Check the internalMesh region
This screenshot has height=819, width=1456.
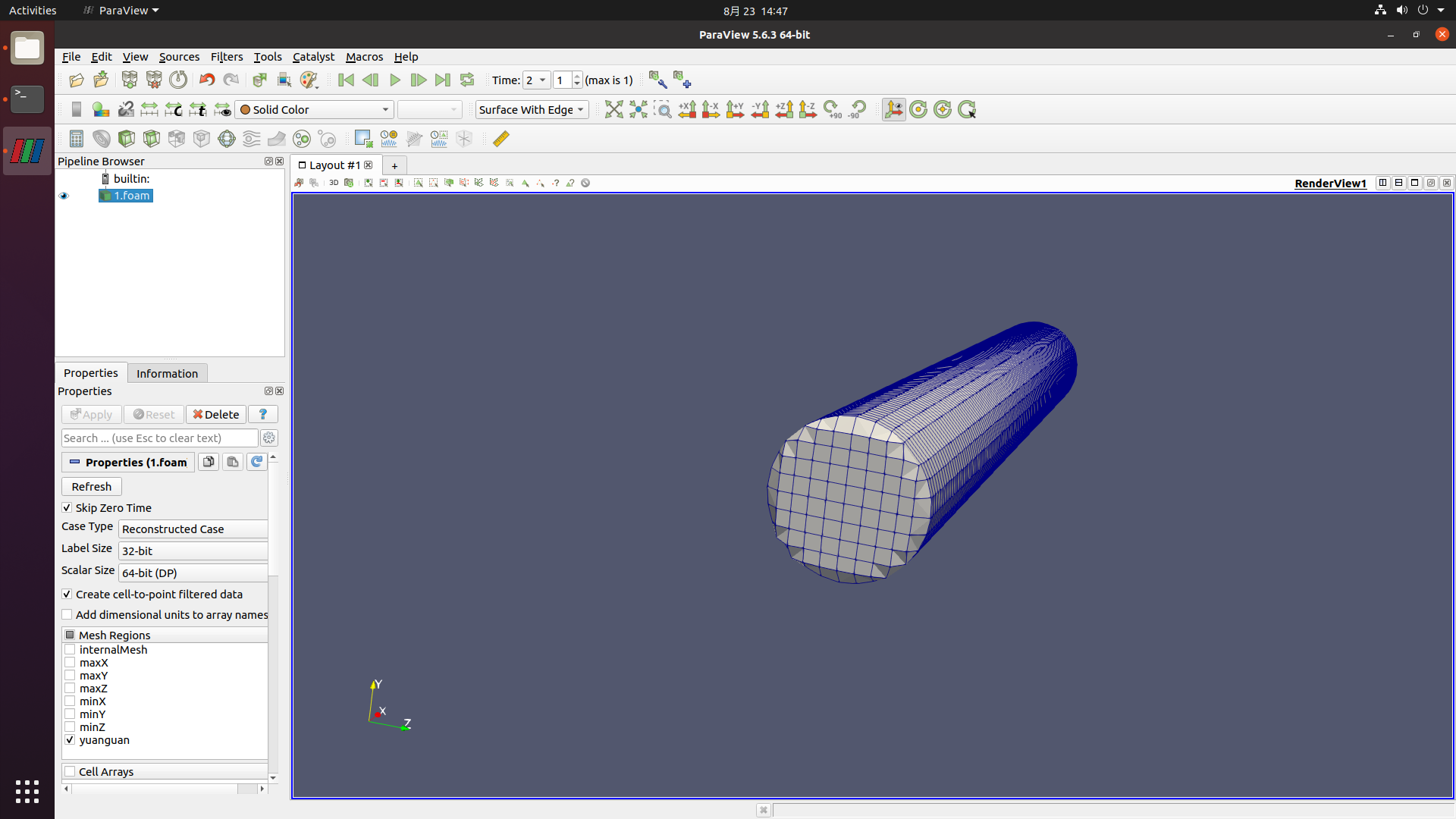click(x=70, y=649)
